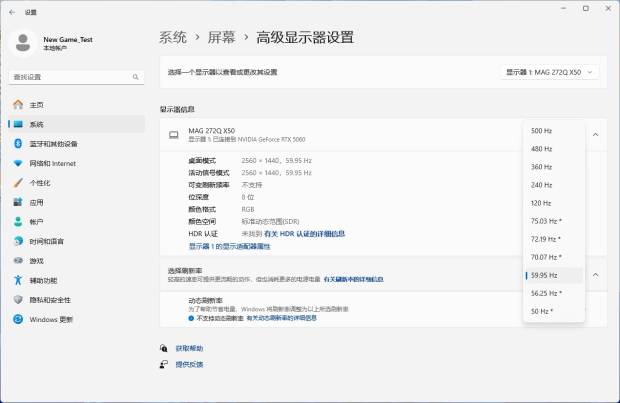The width and height of the screenshot is (620, 403).
Task: Open 个性化 settings
Action: [x=77, y=183]
